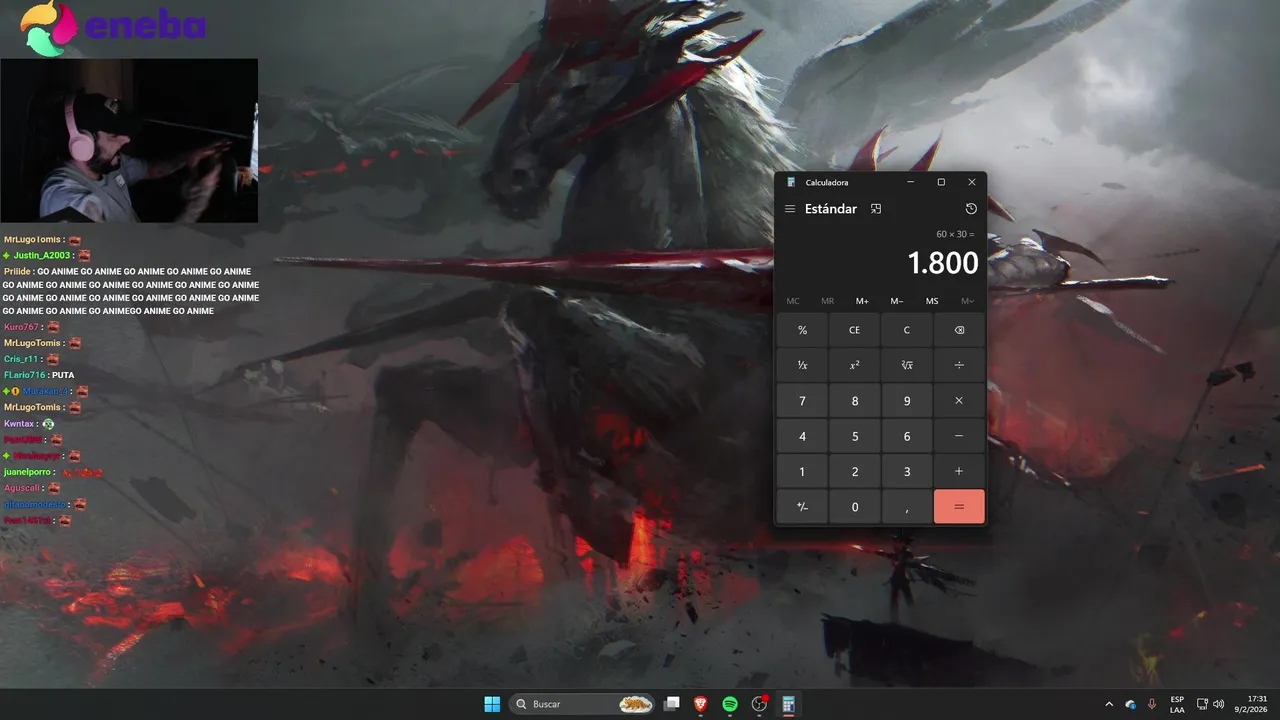Click the OneDrive cloud tray icon

[1131, 704]
